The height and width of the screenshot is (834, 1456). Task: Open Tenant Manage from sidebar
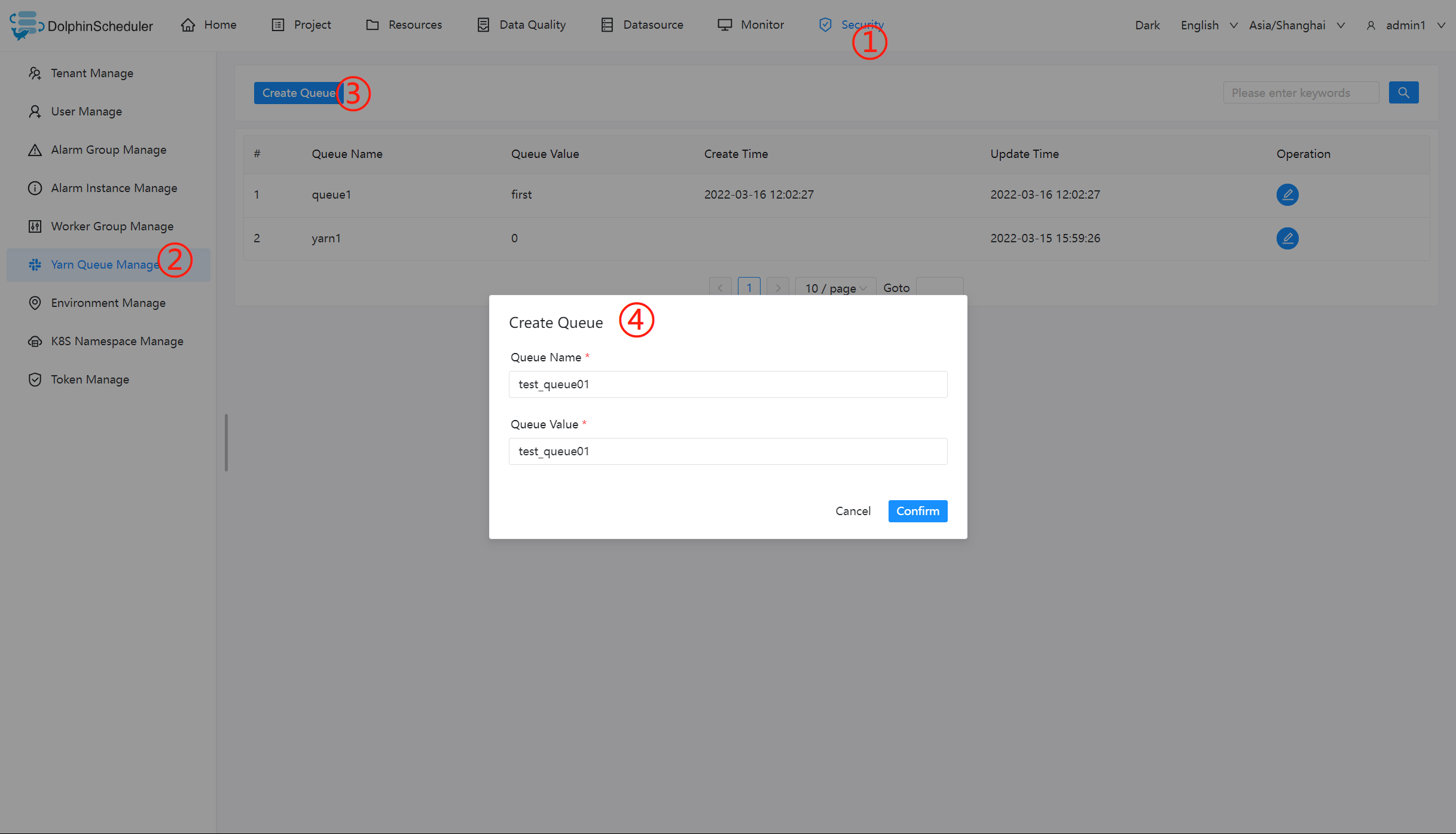[91, 73]
